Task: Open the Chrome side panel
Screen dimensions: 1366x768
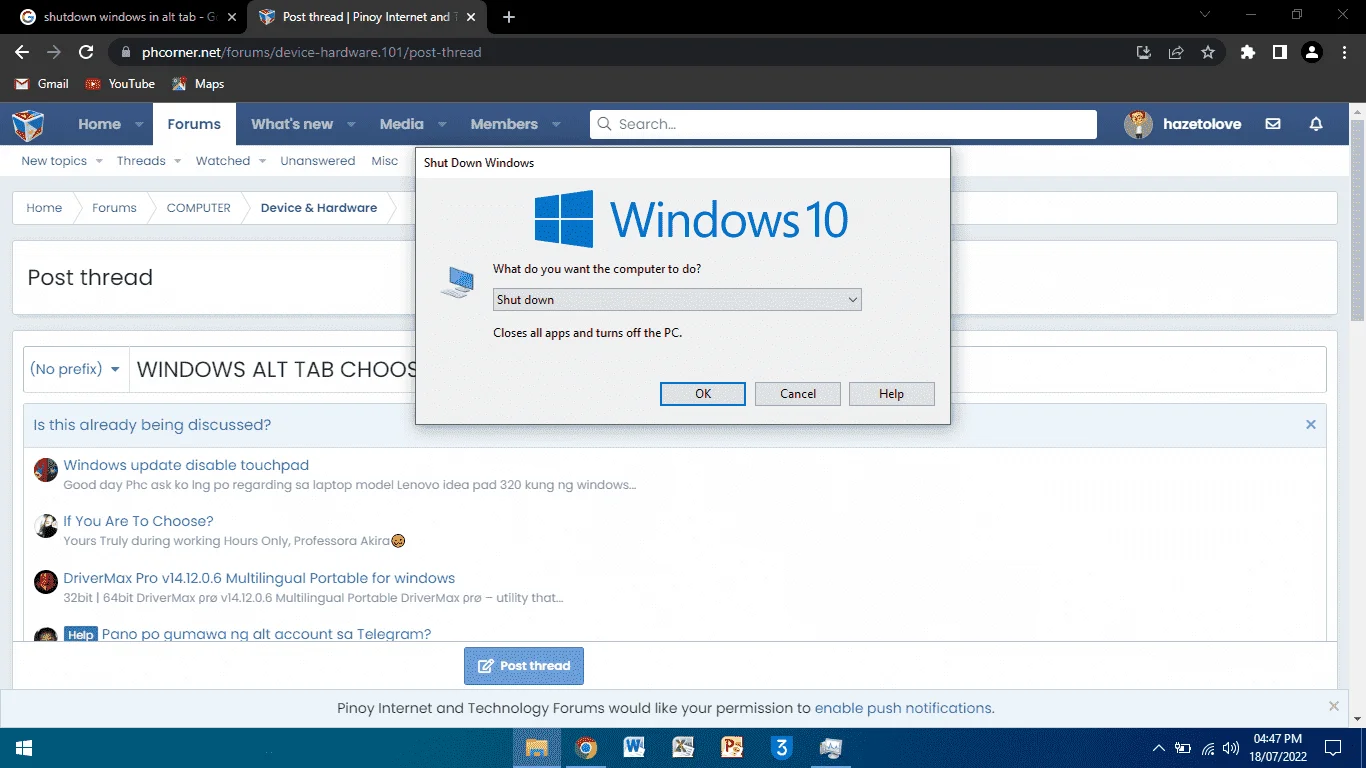Action: click(x=1279, y=52)
